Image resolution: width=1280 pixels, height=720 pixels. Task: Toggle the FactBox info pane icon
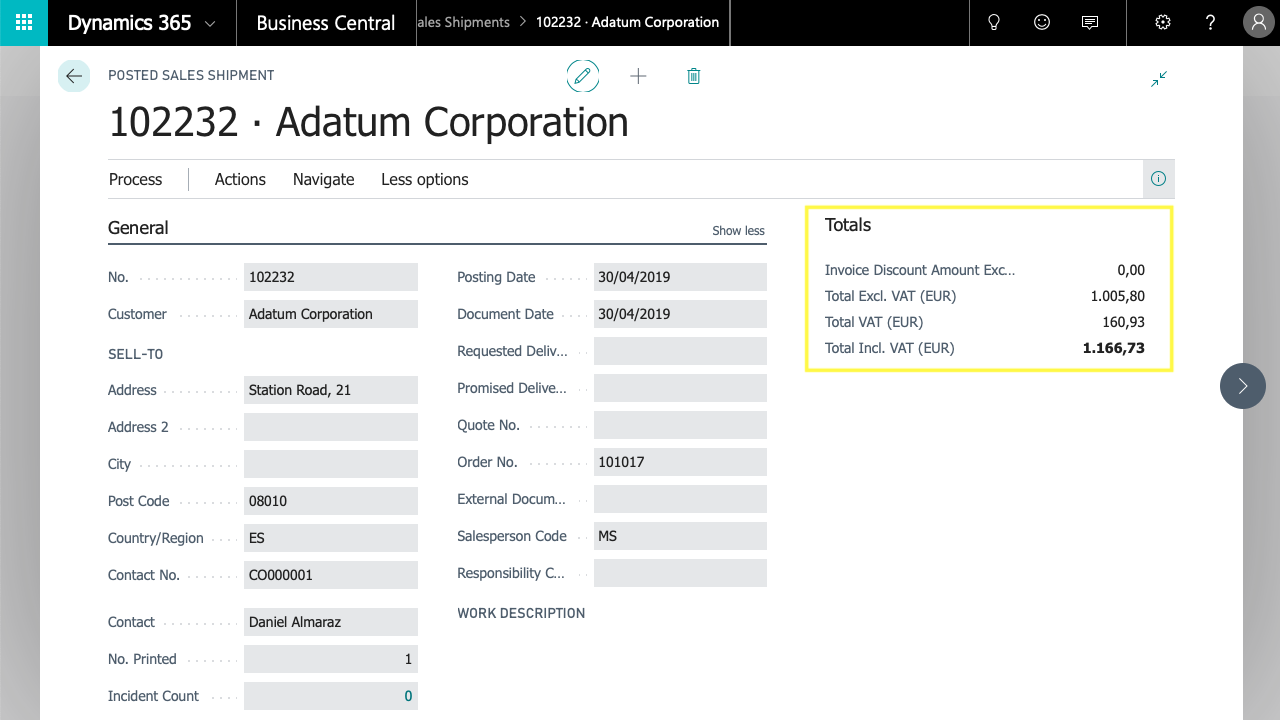point(1158,179)
